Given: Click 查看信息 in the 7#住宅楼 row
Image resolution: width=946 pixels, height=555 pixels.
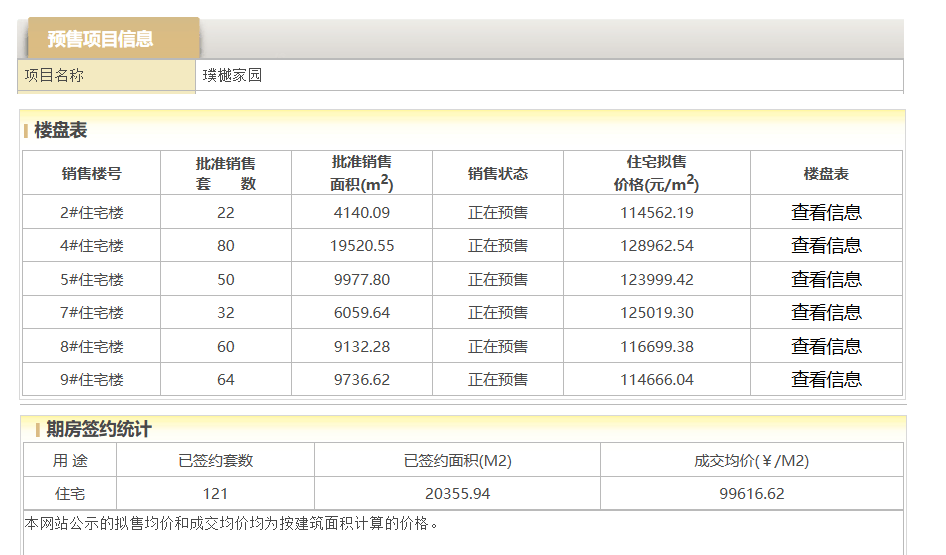Looking at the screenshot, I should pos(826,313).
